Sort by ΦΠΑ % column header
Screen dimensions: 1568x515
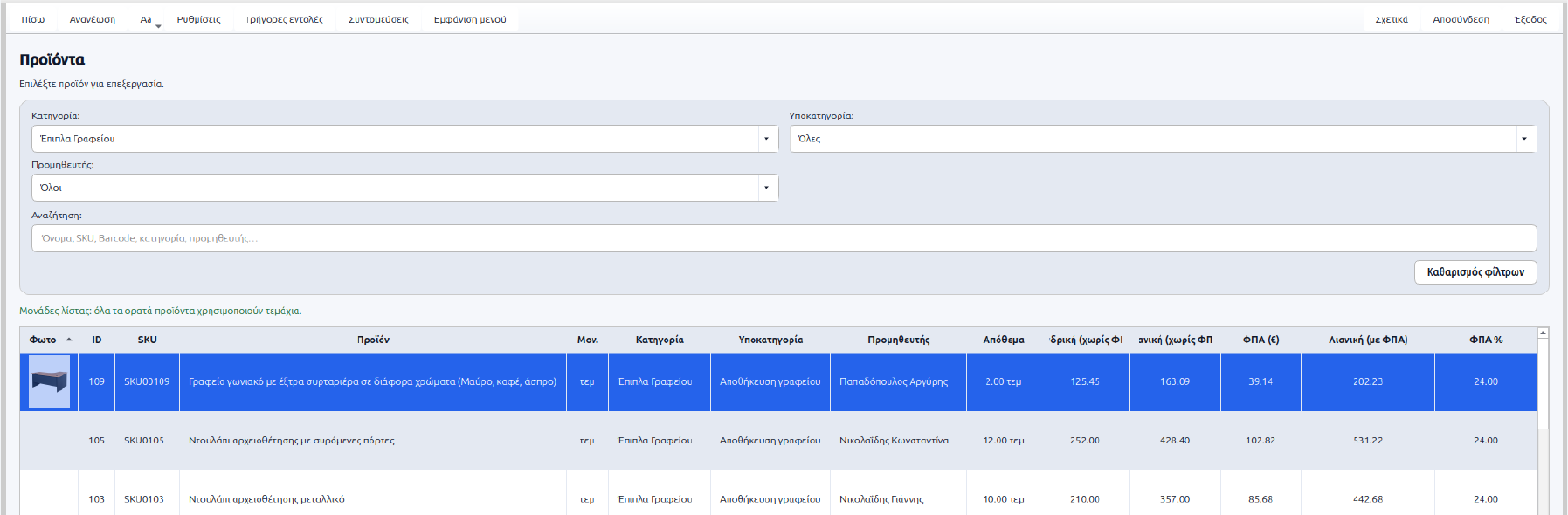(x=1486, y=340)
